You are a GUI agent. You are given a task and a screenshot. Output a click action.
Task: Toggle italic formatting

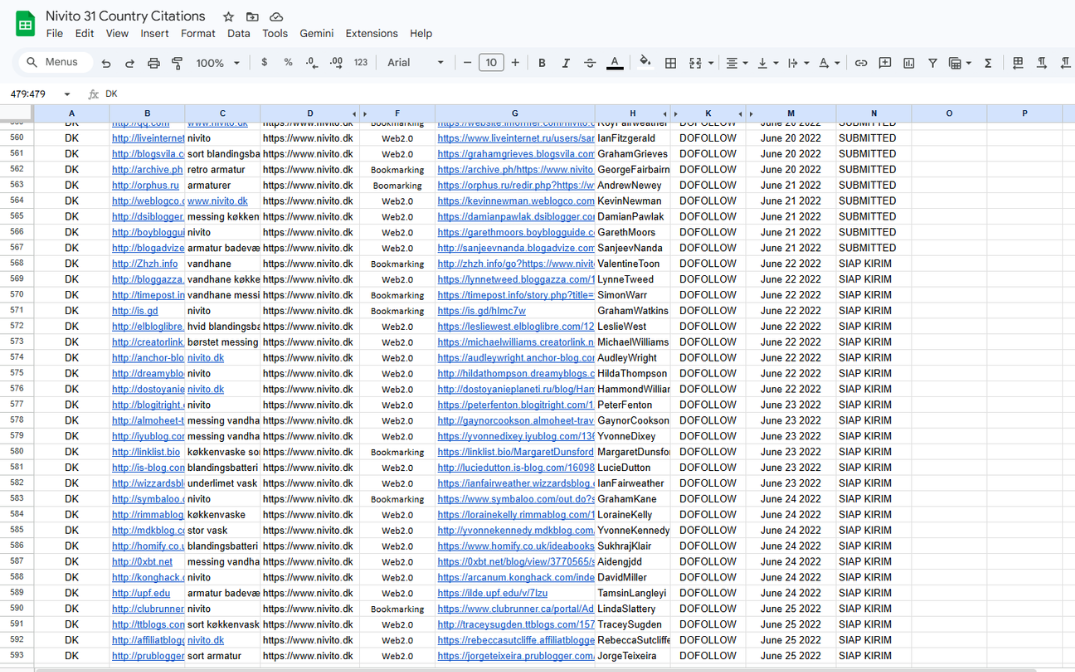(x=566, y=63)
